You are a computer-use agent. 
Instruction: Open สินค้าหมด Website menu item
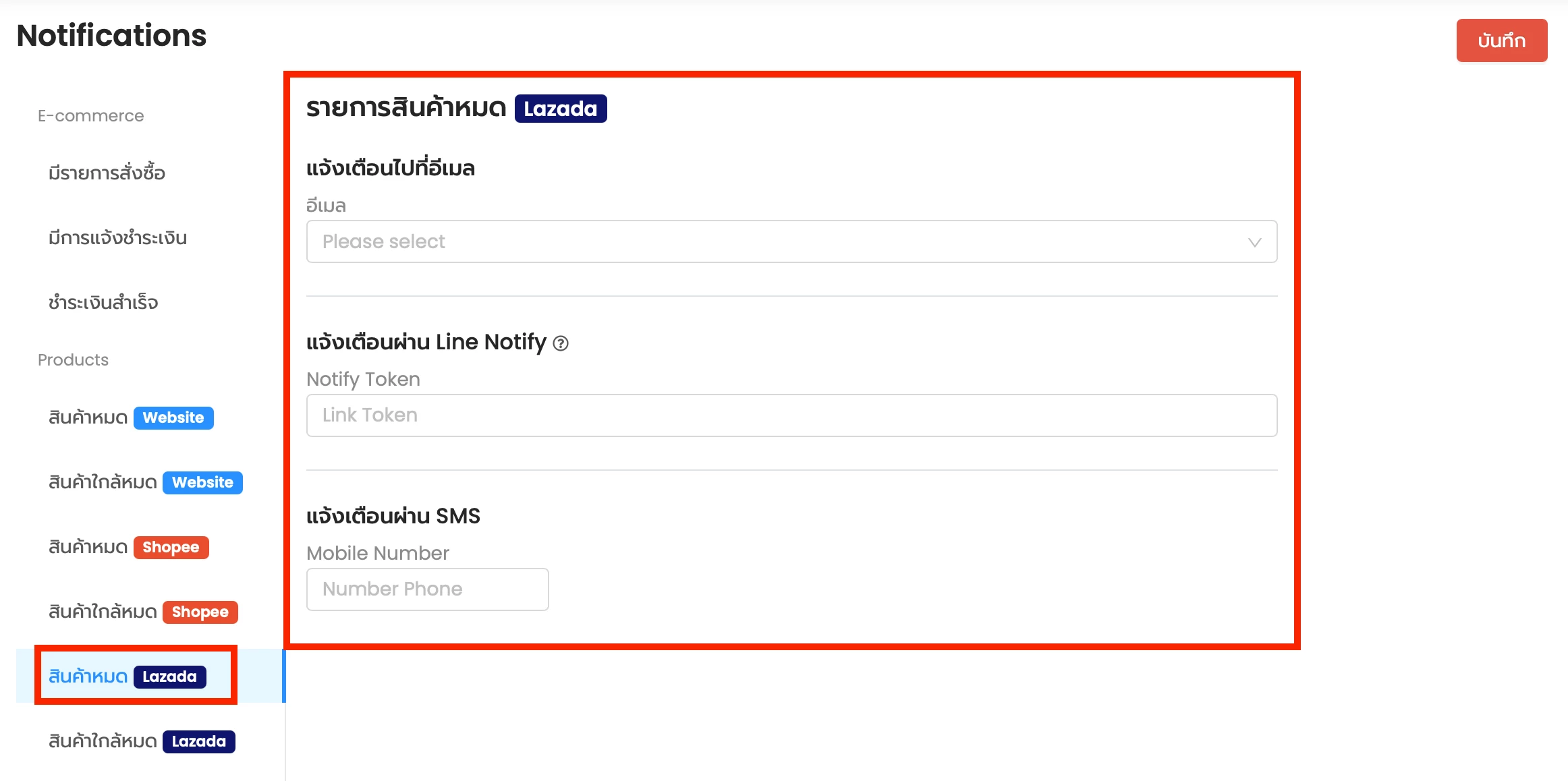[x=131, y=417]
